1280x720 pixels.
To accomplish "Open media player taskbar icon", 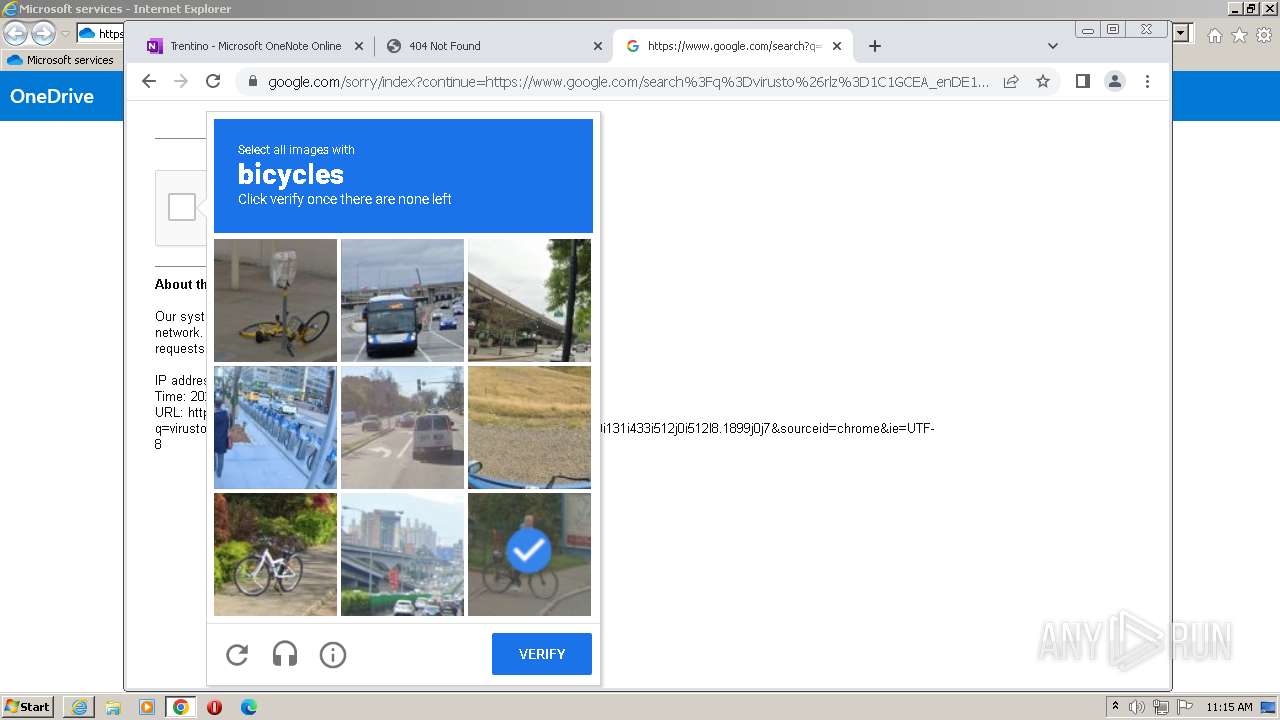I will click(x=147, y=707).
